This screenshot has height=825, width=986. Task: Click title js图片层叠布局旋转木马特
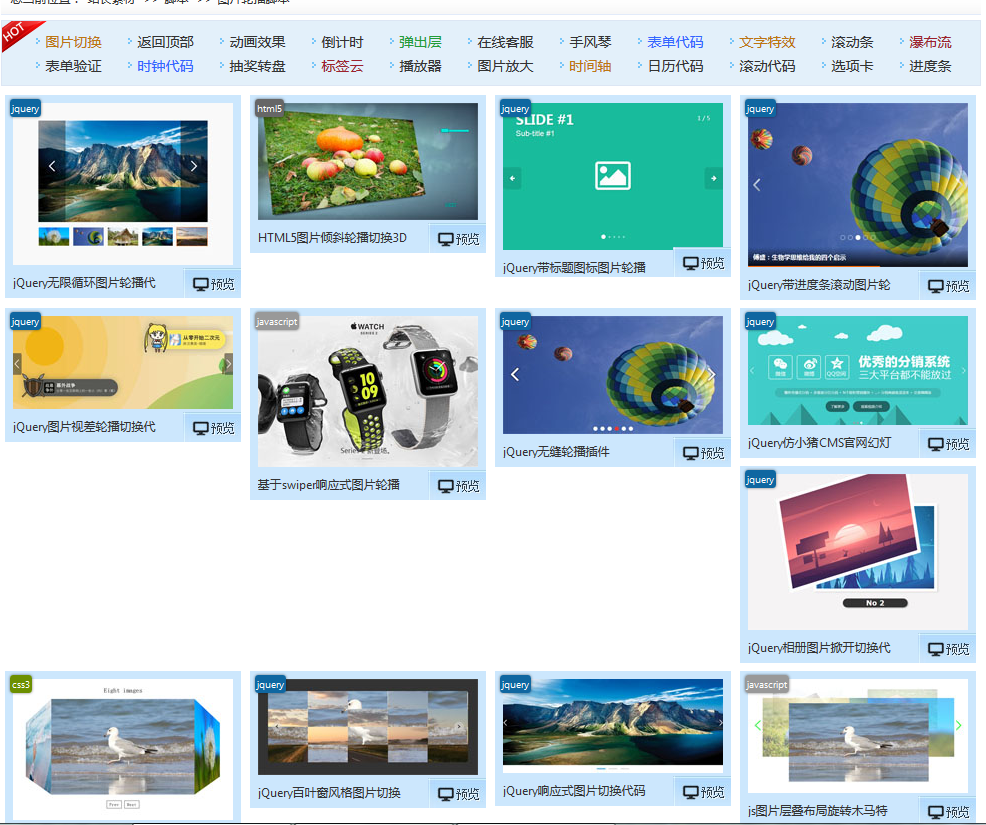pyautogui.click(x=817, y=811)
